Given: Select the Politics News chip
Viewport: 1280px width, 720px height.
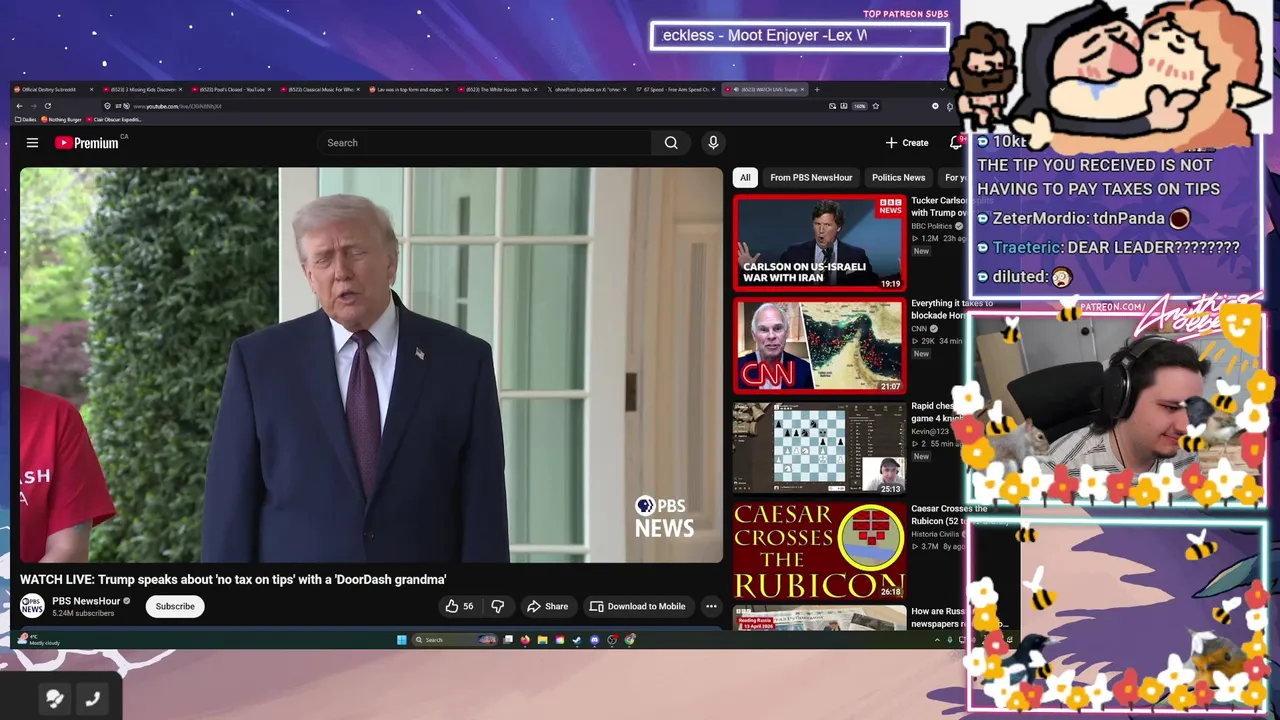Looking at the screenshot, I should [898, 177].
